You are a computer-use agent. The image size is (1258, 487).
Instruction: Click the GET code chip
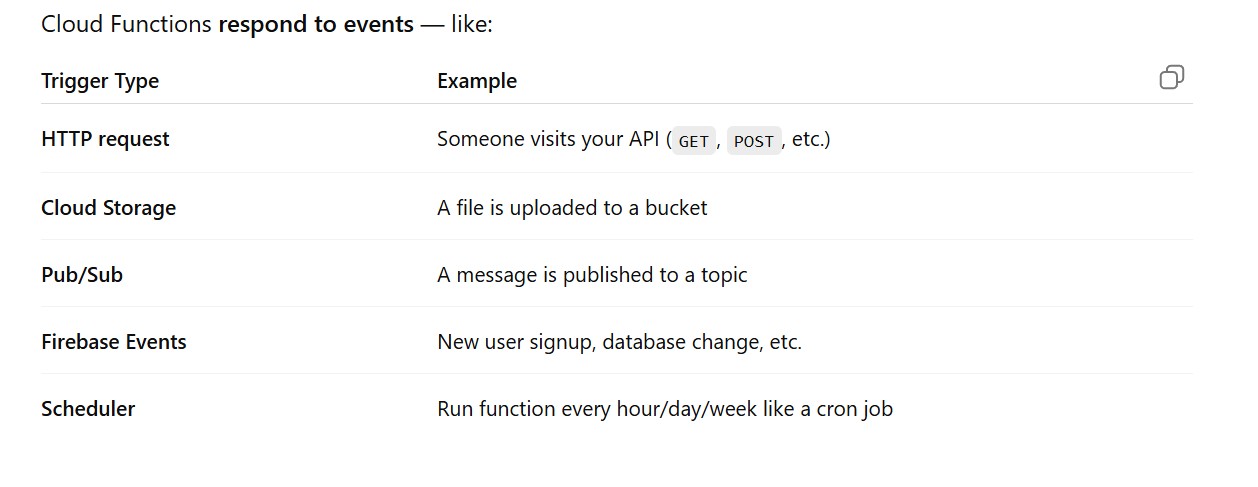point(693,141)
